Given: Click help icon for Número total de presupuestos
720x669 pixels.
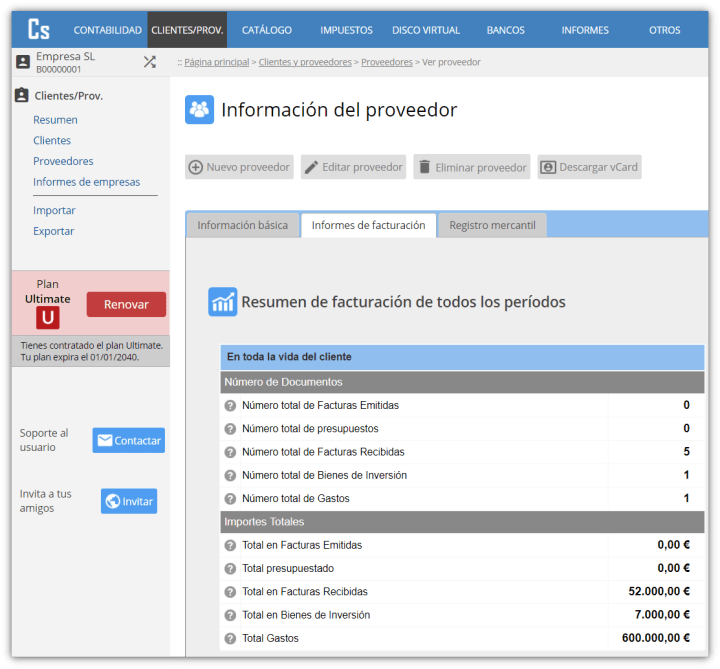Looking at the screenshot, I should (230, 429).
